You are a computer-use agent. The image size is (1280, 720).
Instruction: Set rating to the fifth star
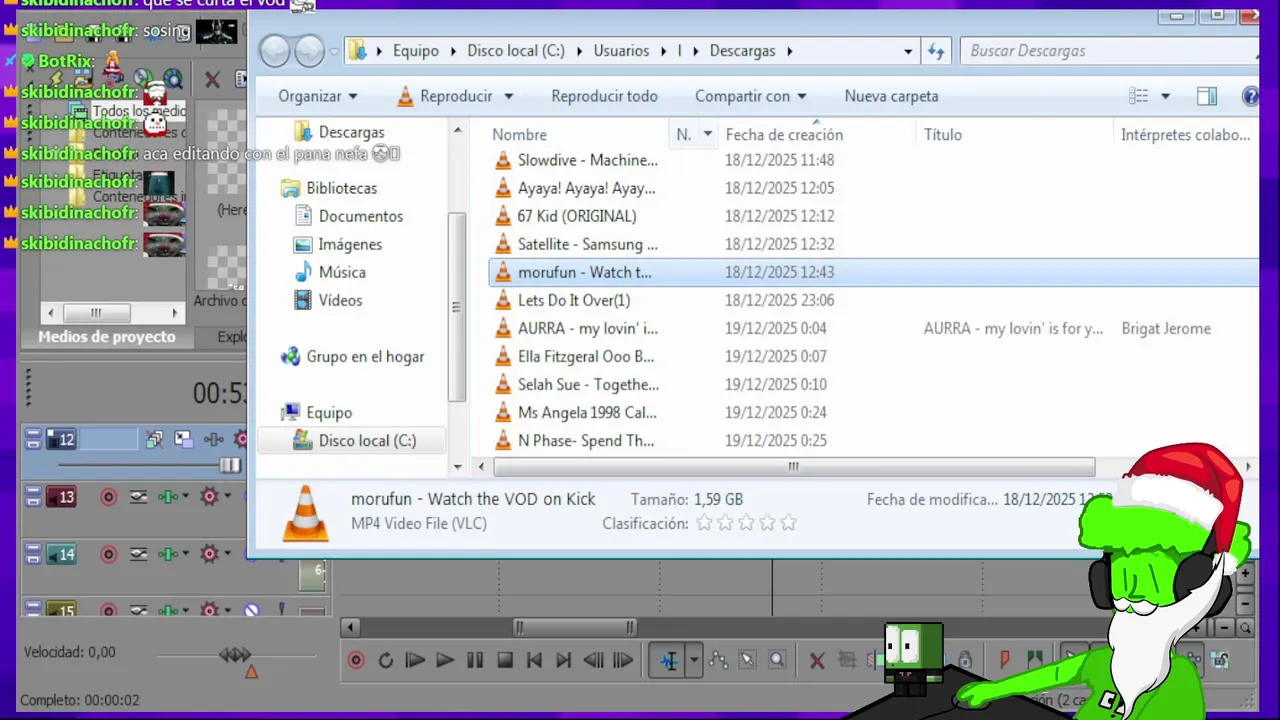788,523
